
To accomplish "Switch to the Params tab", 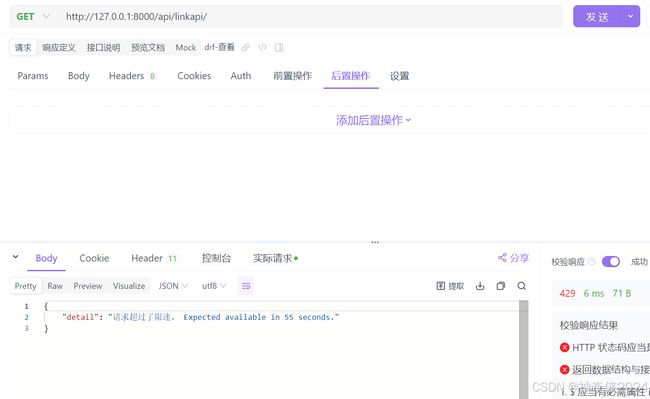I will coord(33,76).
